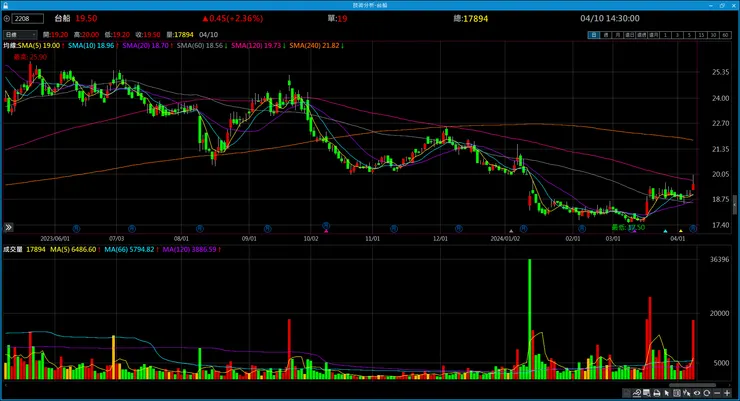This screenshot has width=740, height=401.
Task: Click the blue month marker near 11/01
Action: pos(394,229)
